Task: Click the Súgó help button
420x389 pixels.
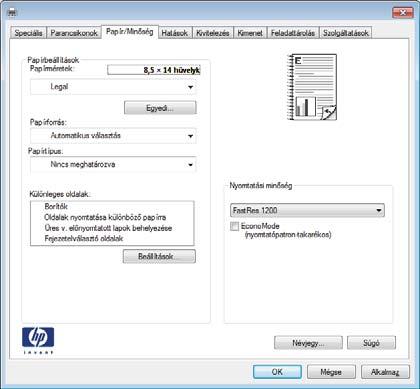Action: coord(371,343)
